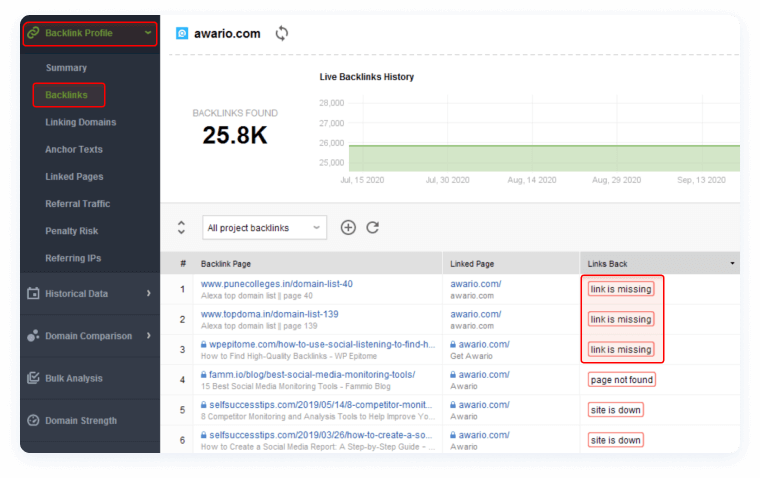Expand the Historical Data section
The height and width of the screenshot is (478, 760).
[x=148, y=294]
